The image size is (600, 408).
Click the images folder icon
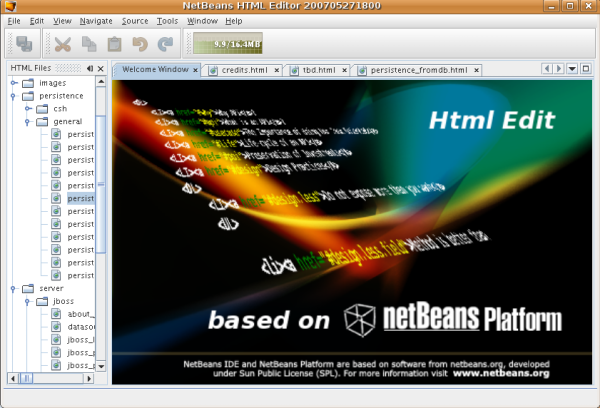[28, 83]
